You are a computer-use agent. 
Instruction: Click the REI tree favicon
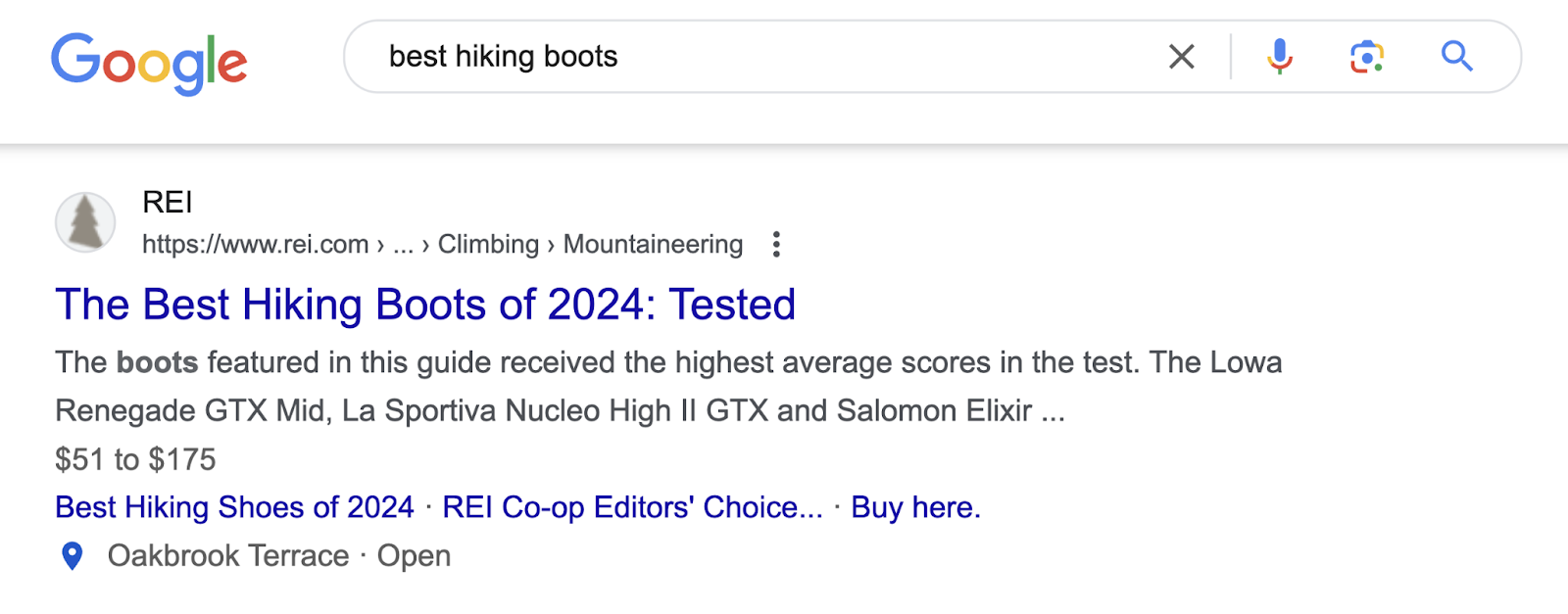(x=85, y=222)
